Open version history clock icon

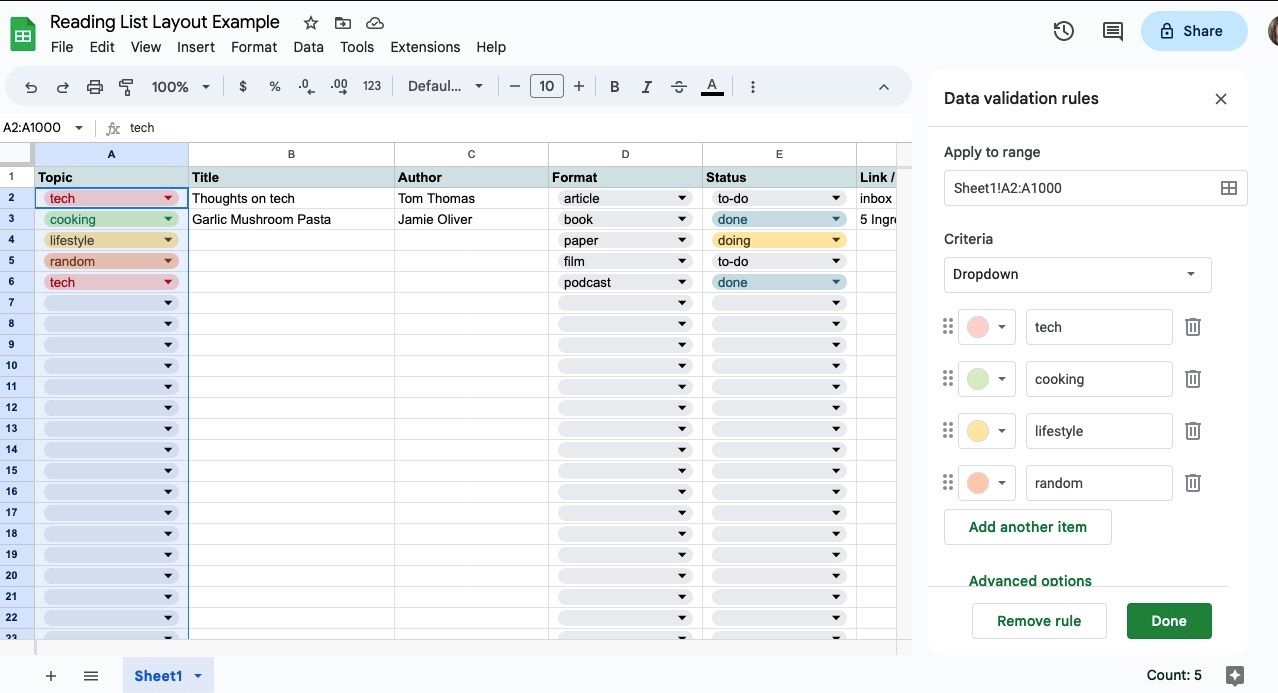[1064, 31]
